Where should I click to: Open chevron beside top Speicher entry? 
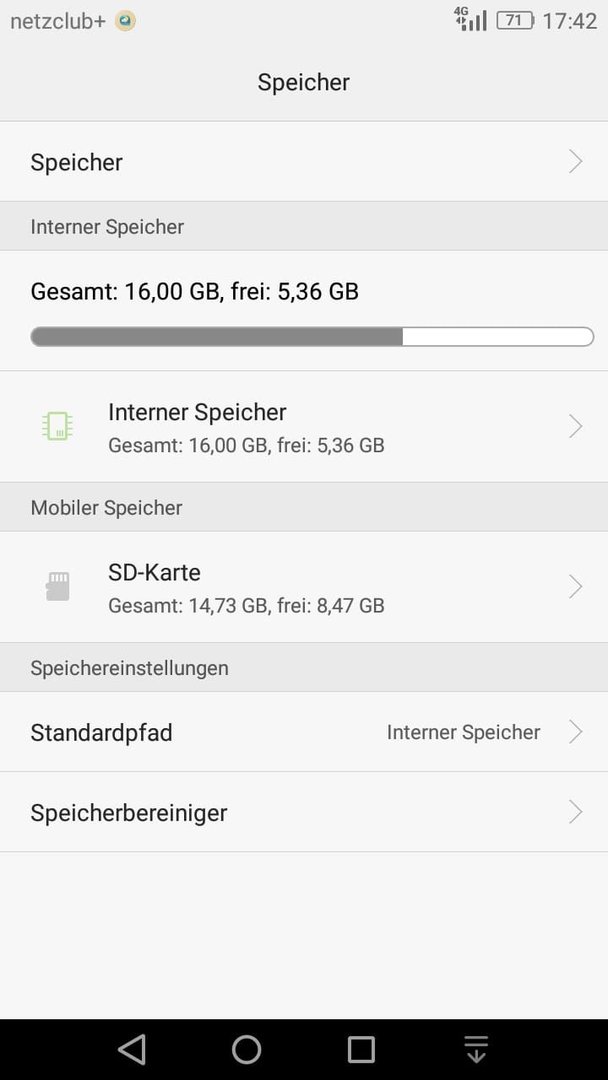tap(576, 162)
